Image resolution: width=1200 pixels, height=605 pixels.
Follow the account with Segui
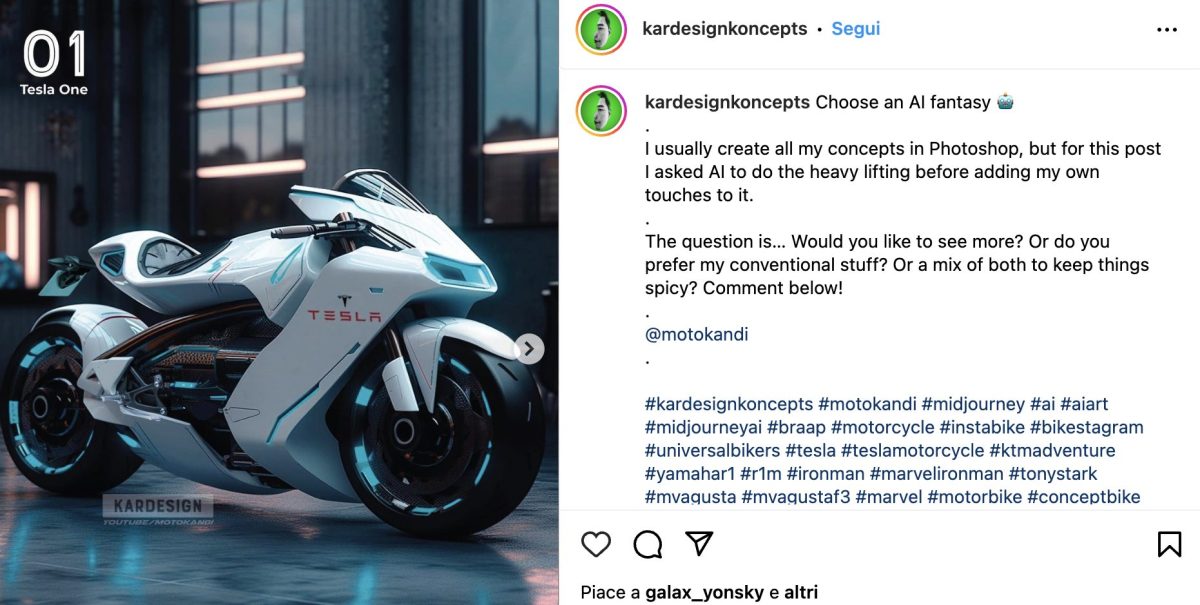pos(856,29)
